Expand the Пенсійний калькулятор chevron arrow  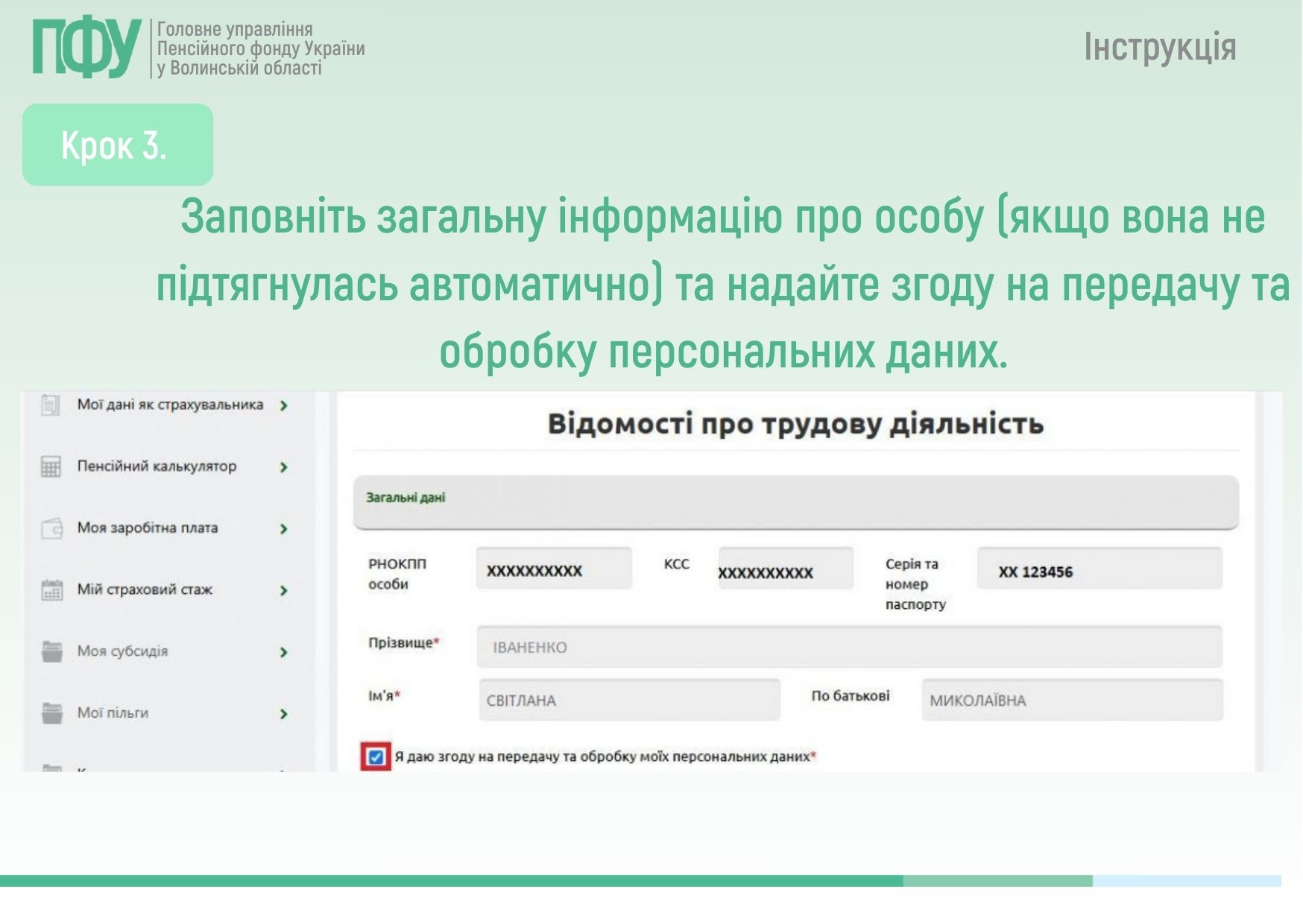click(x=283, y=467)
